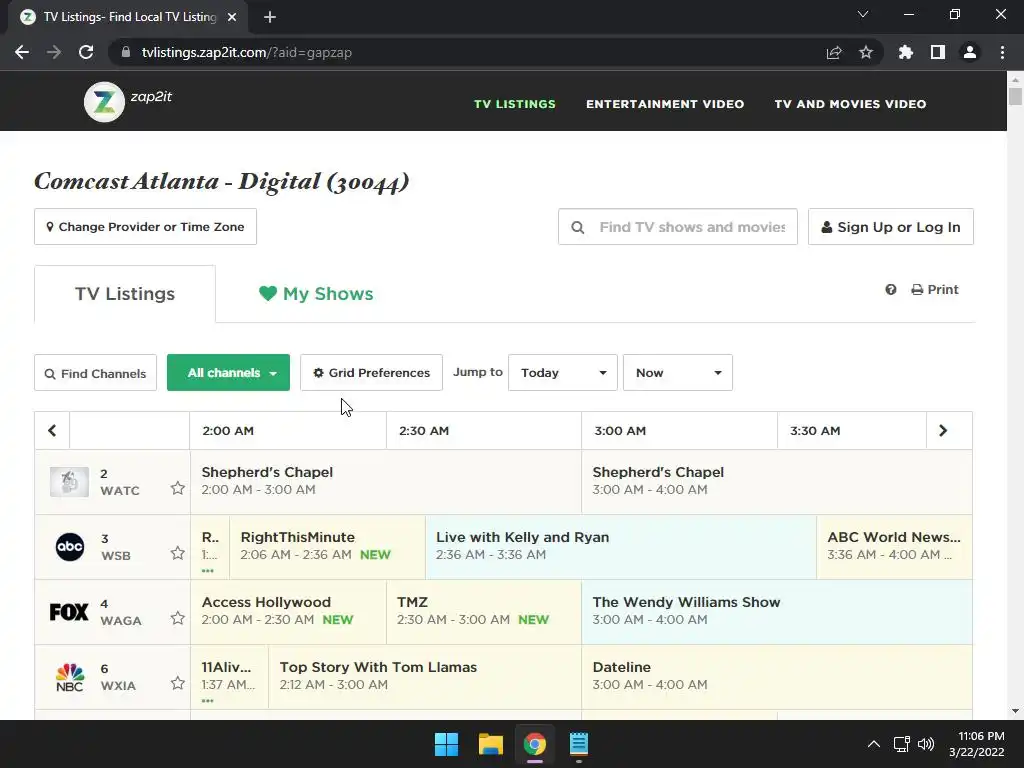Open Windows Start menu
Viewport: 1024px width, 768px height.
447,744
